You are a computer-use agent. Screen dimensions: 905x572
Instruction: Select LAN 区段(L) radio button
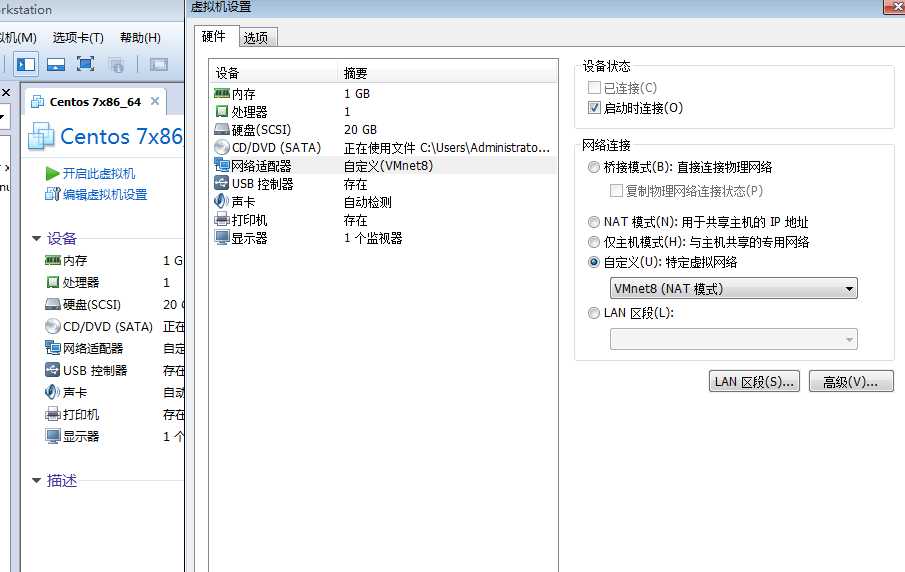pyautogui.click(x=593, y=313)
